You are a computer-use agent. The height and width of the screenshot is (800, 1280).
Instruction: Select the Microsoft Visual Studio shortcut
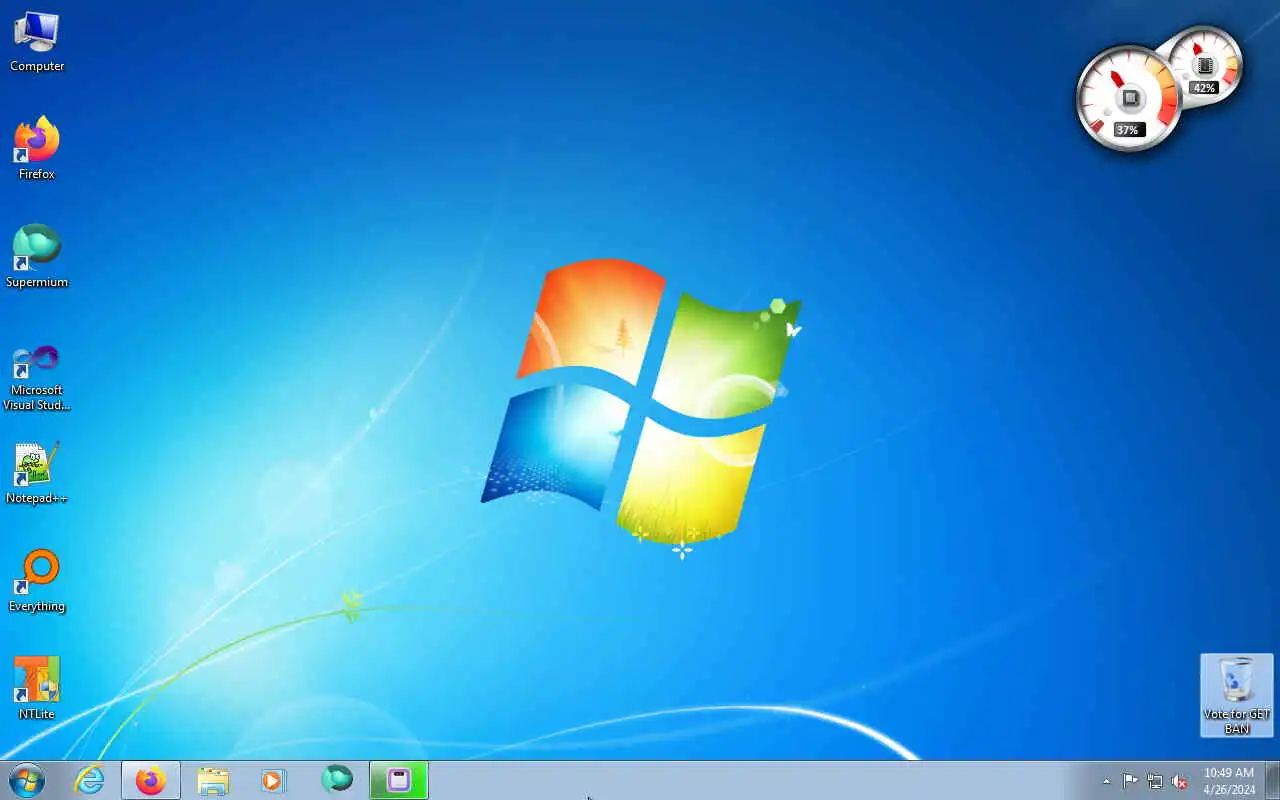click(x=37, y=376)
